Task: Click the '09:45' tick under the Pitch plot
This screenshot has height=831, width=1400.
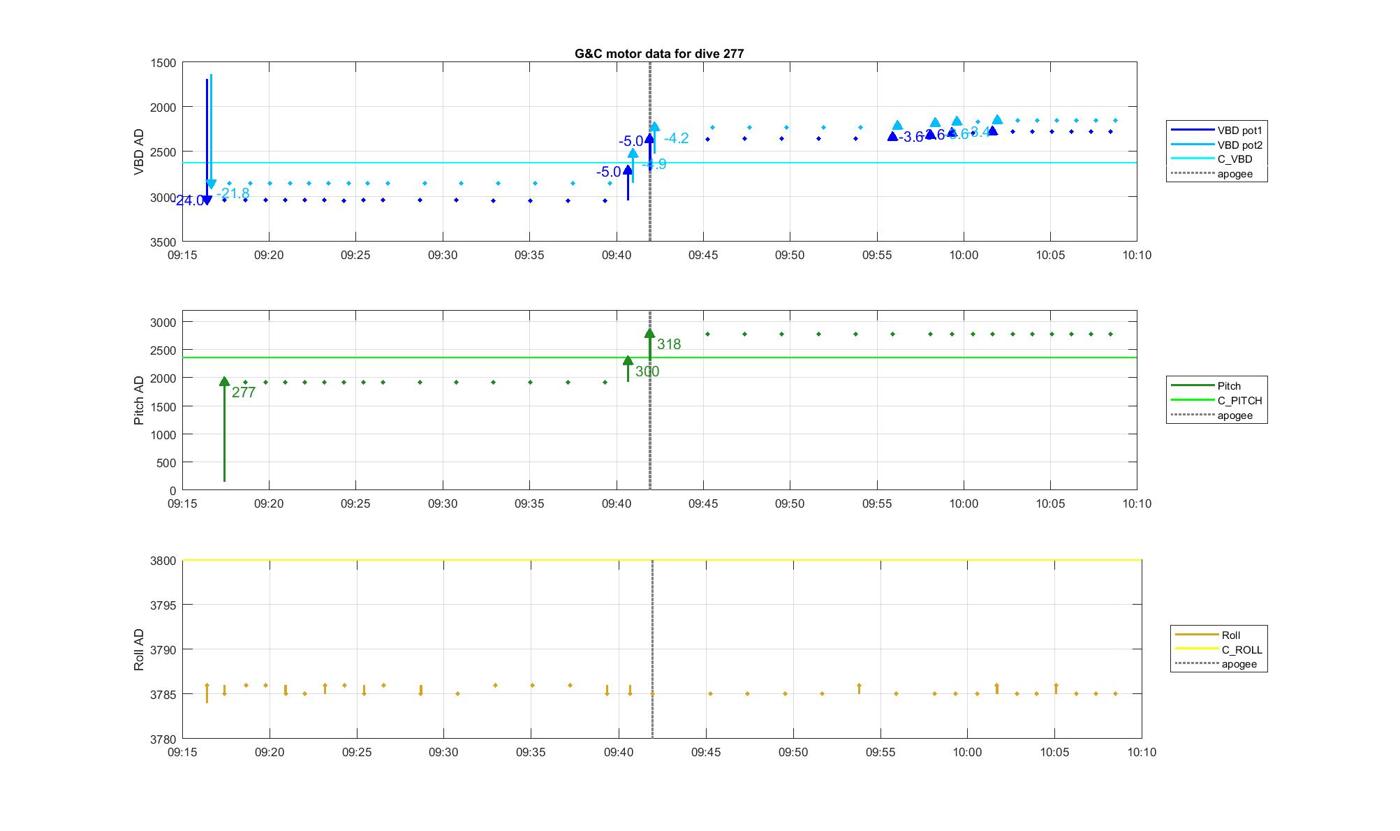Action: 703,504
